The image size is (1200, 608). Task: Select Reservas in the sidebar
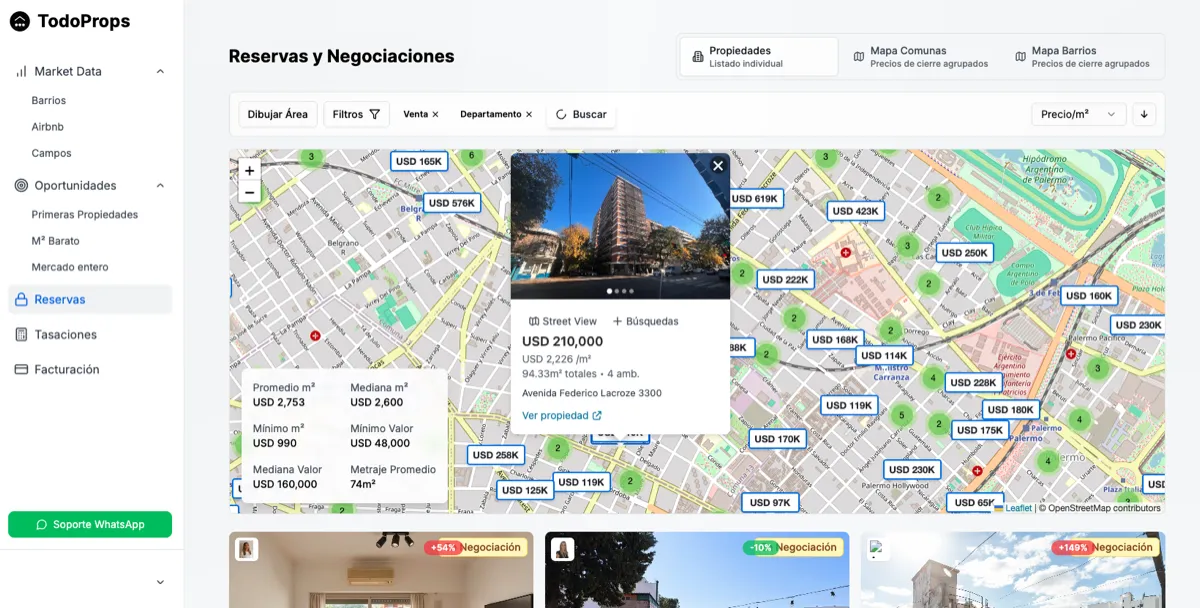click(90, 299)
